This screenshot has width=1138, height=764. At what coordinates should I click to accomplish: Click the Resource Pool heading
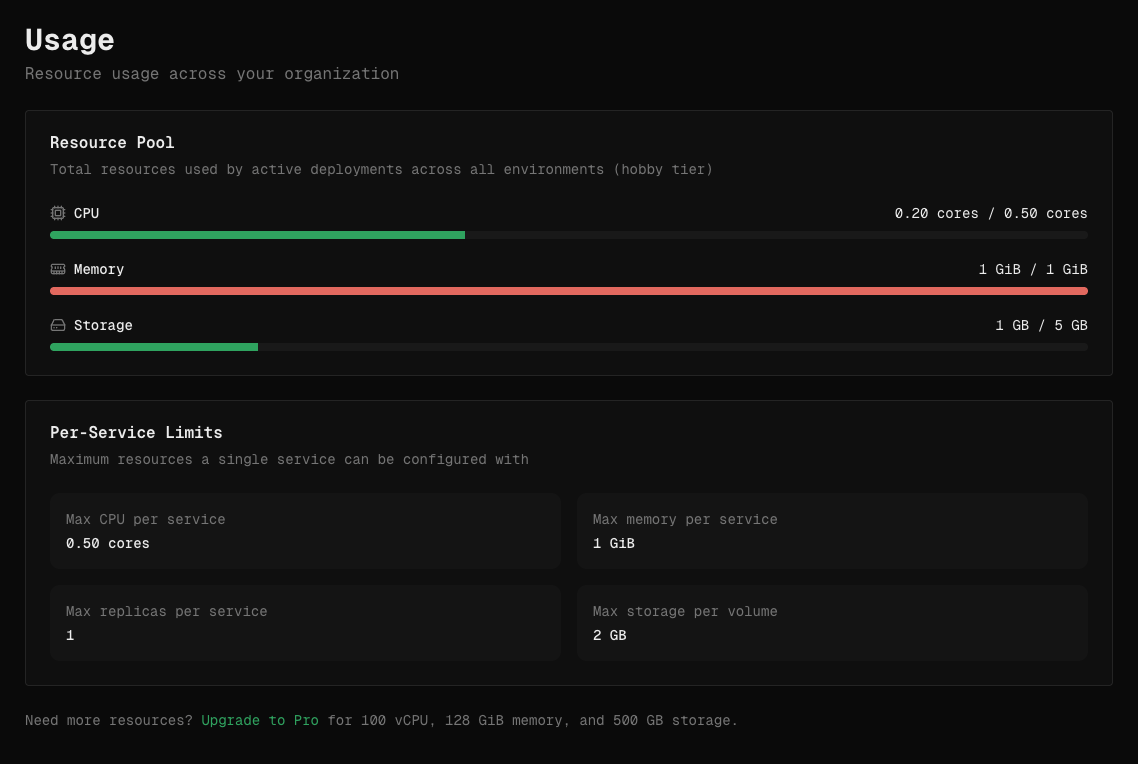pyautogui.click(x=112, y=143)
